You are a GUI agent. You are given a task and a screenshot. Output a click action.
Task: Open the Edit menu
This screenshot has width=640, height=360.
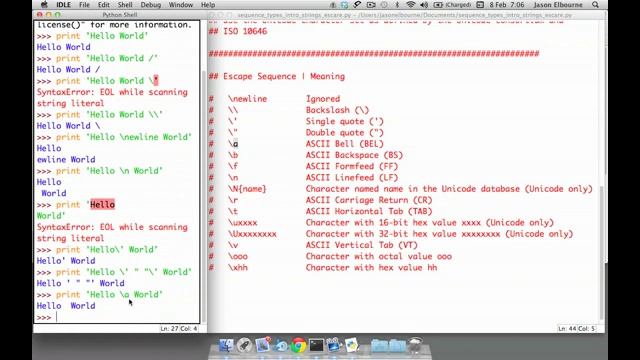104,5
